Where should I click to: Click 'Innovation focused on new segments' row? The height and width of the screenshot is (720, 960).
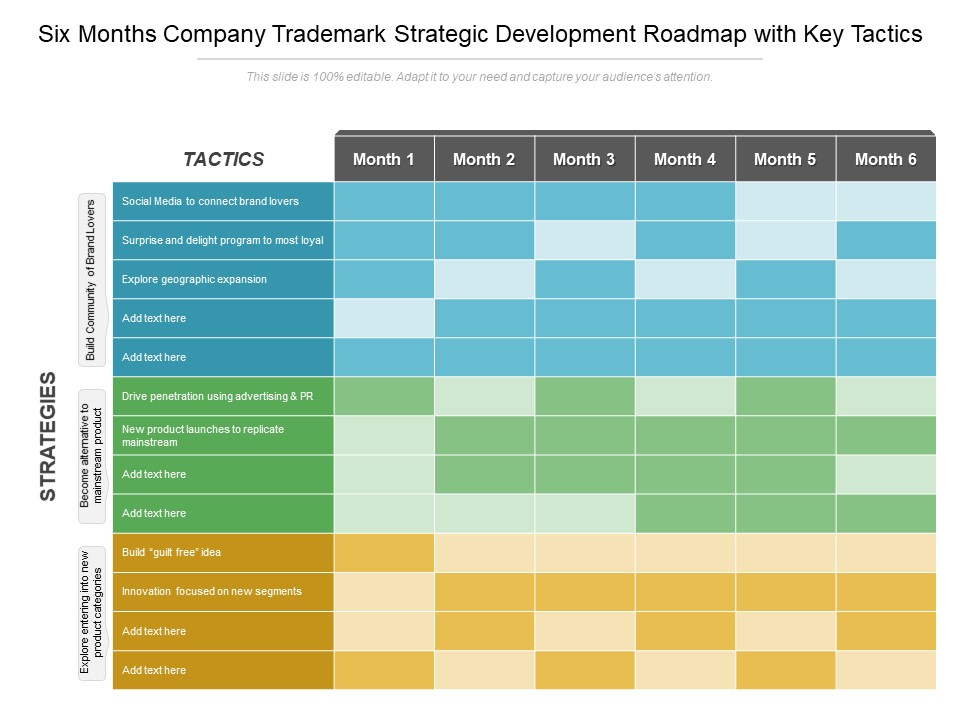(223, 591)
